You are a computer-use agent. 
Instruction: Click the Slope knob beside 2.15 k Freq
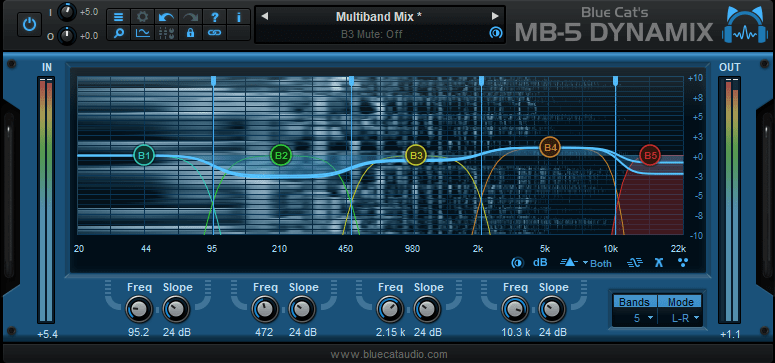[x=427, y=310]
